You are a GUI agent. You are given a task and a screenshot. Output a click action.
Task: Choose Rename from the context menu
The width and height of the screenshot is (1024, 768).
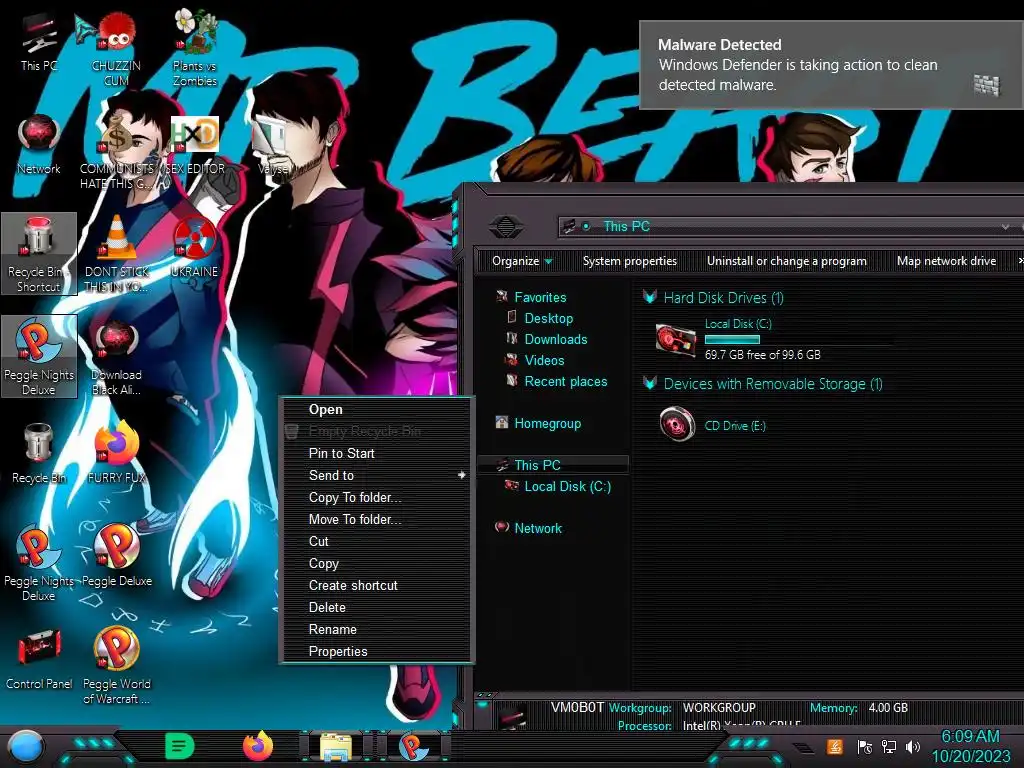click(x=376, y=630)
